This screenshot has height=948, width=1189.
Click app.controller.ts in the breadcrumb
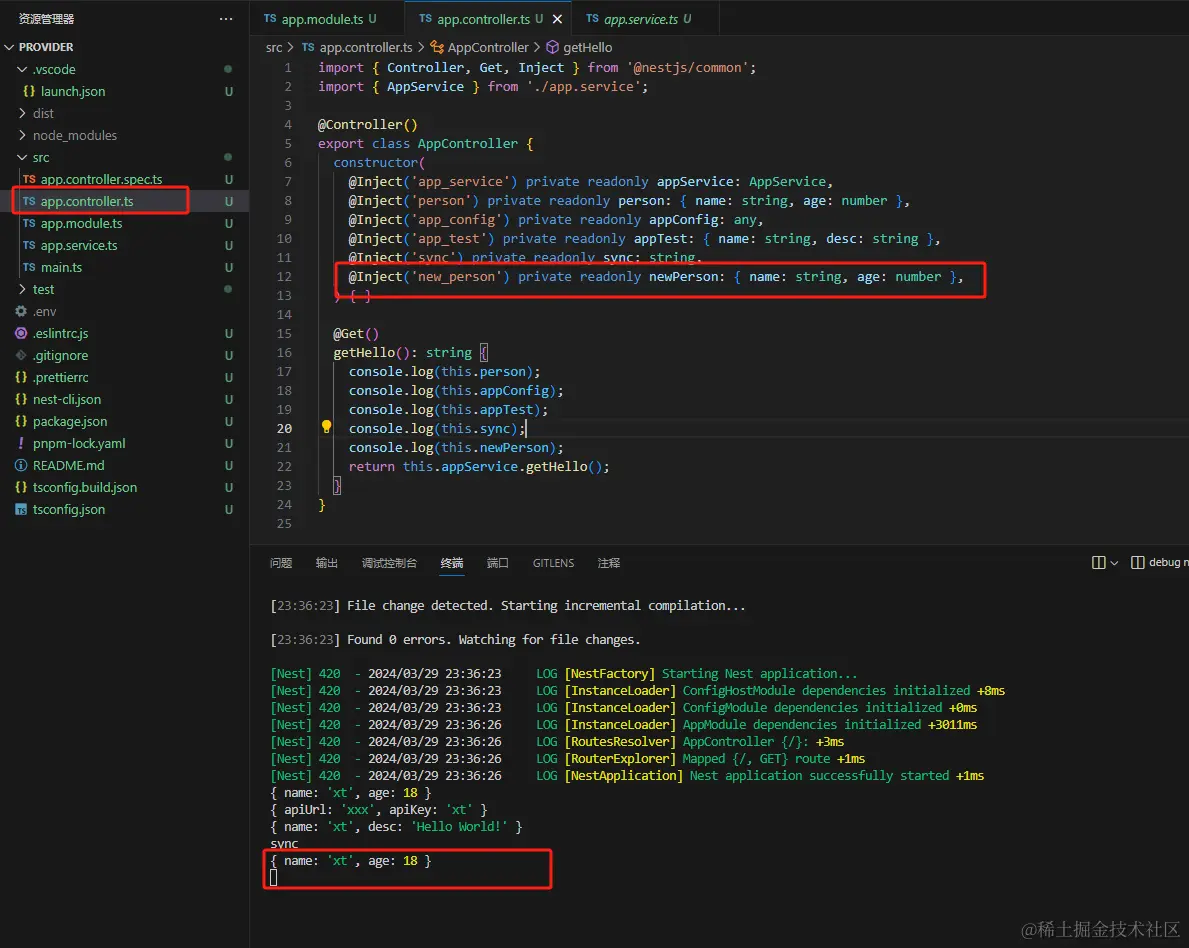pos(365,47)
